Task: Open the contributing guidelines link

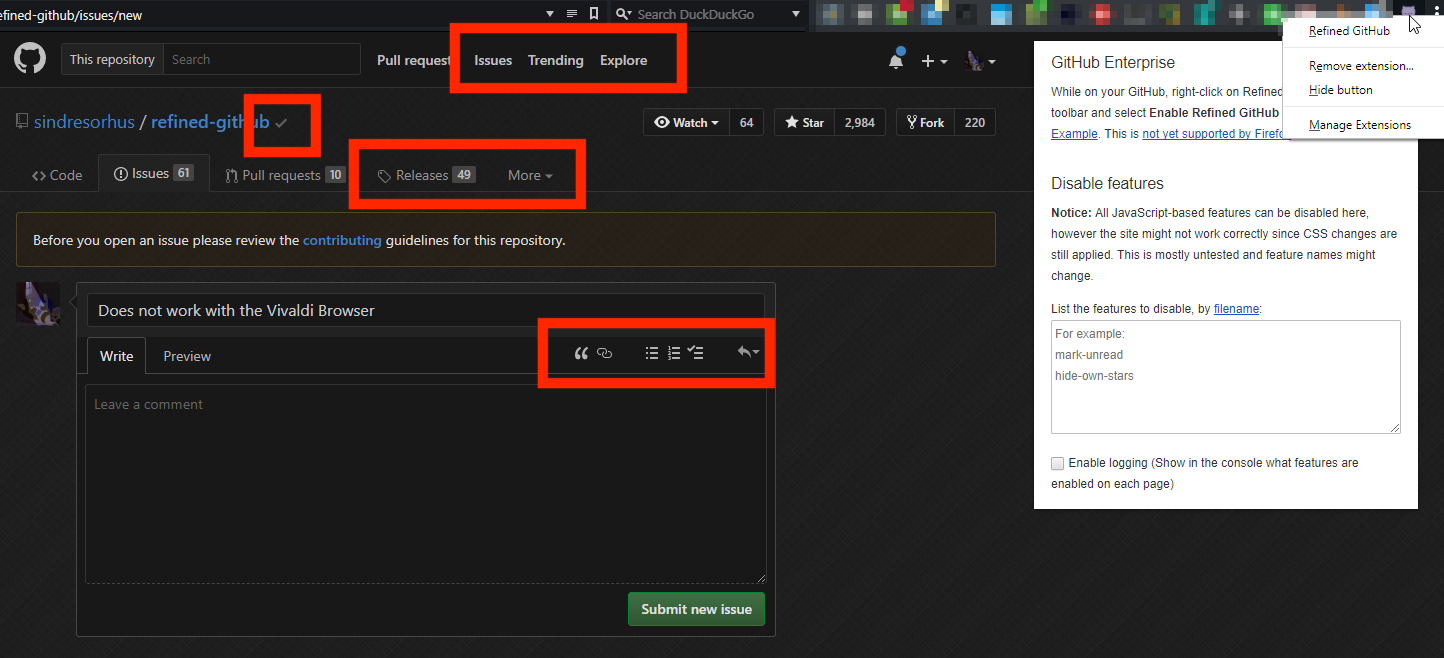Action: pos(342,240)
